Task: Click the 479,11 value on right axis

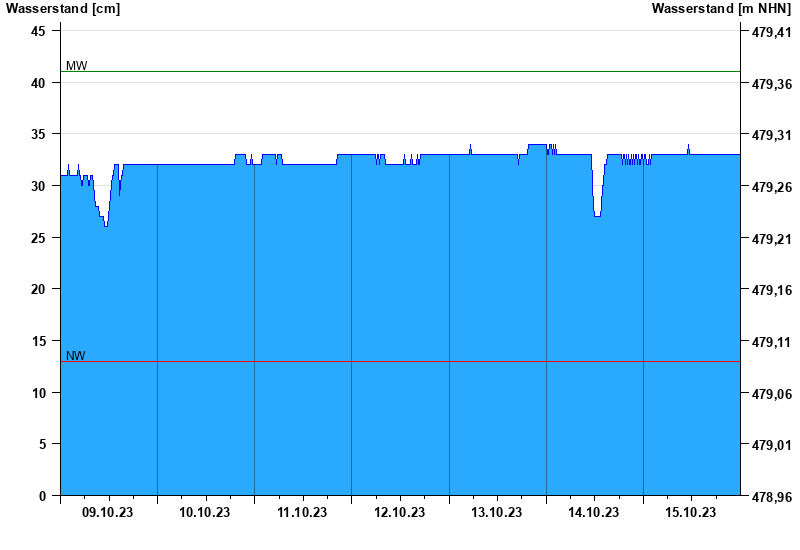Action: click(x=772, y=342)
